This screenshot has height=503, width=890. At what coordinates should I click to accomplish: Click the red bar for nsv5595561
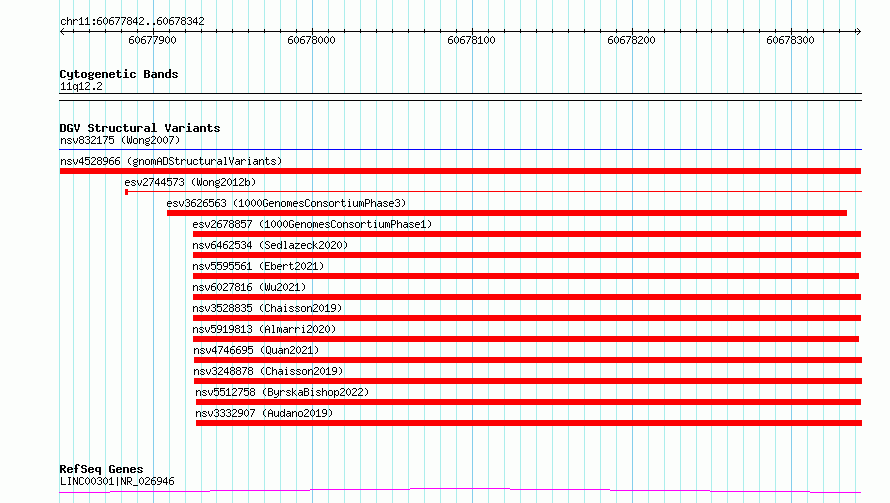coord(526,276)
